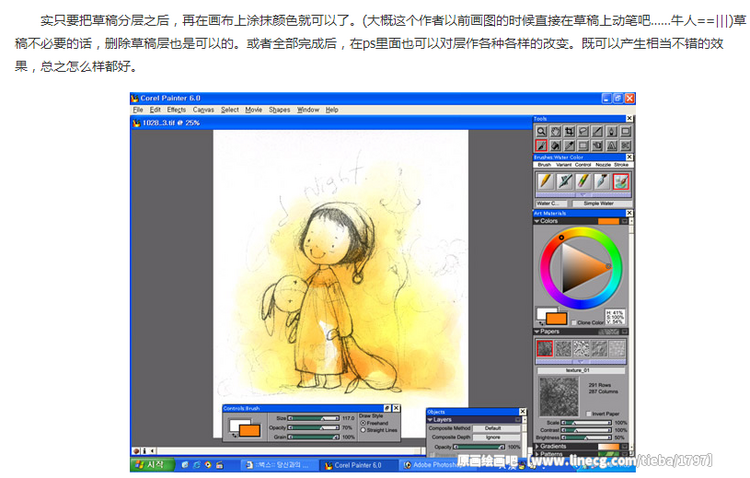Open the Simple Water variant dropdown
750x478 pixels.
(x=602, y=203)
